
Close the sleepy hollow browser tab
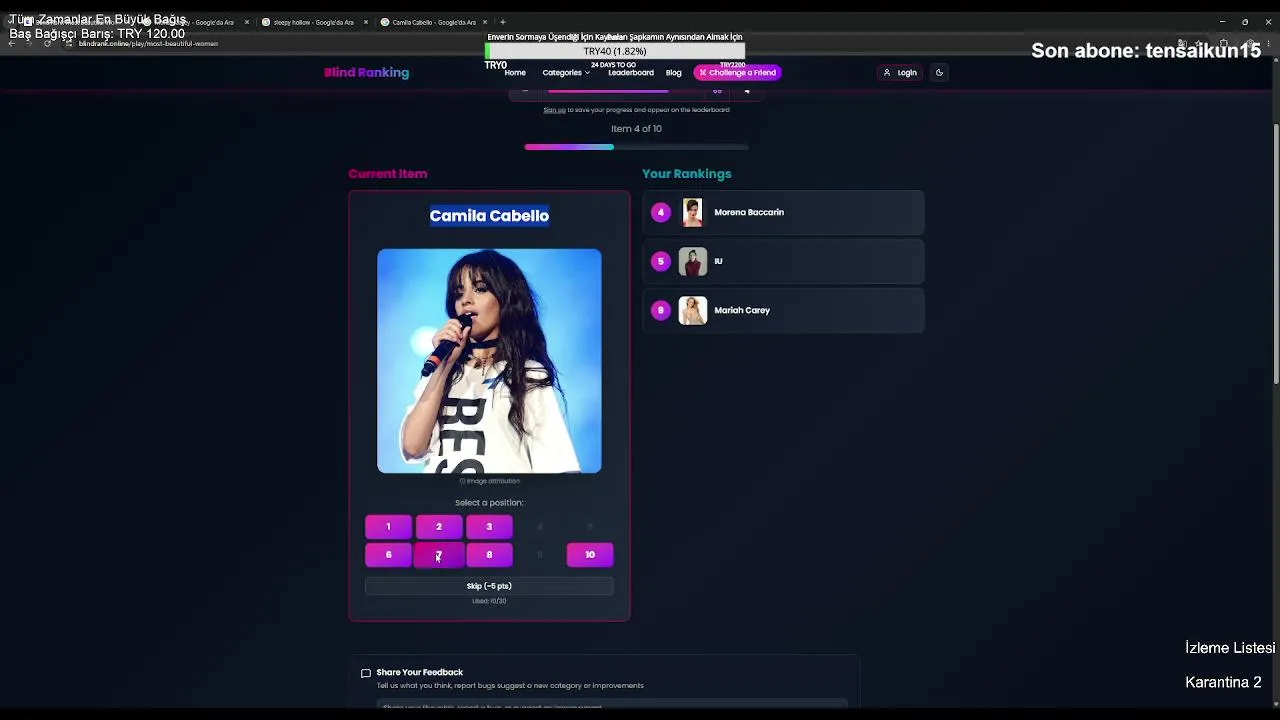366,22
